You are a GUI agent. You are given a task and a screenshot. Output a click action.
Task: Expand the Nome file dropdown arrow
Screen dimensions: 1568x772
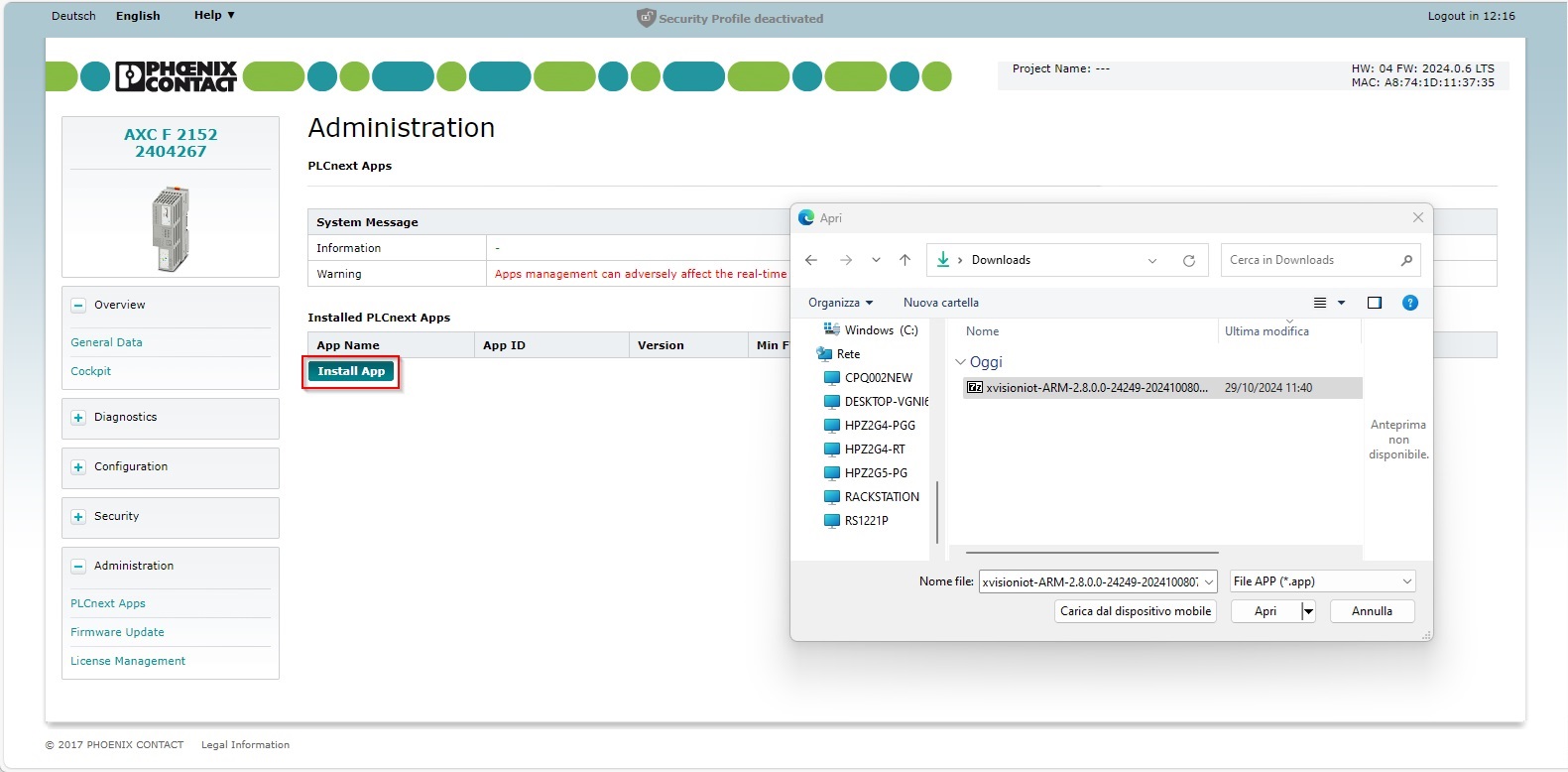(x=1209, y=582)
